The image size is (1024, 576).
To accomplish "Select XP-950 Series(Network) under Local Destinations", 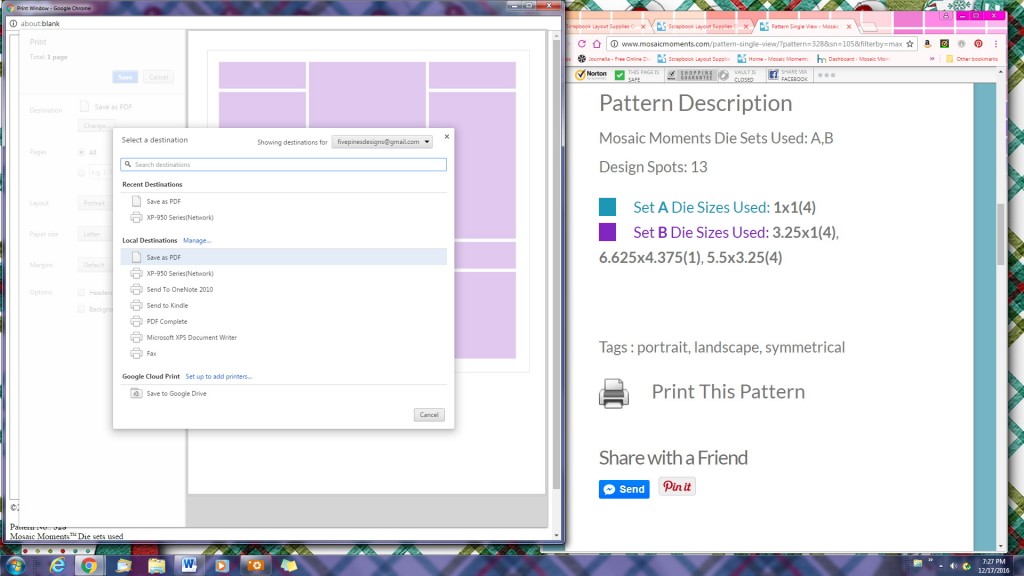I will (x=283, y=274).
